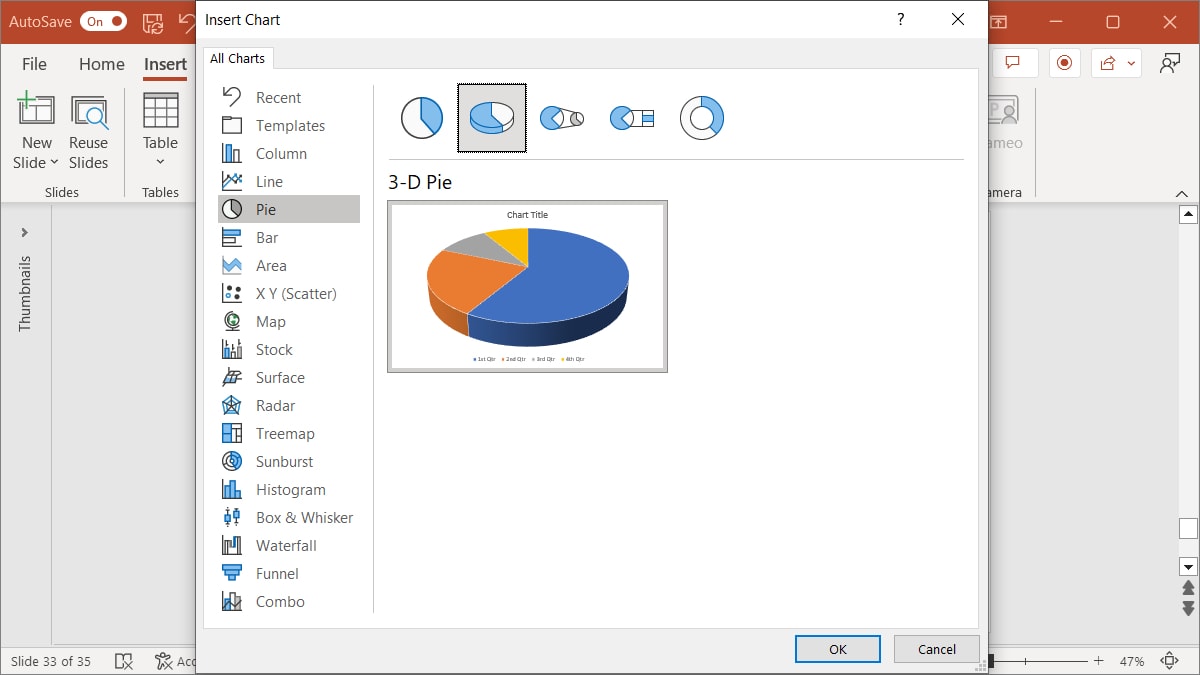
Task: Expand the Thumbnails pane chevron
Action: 25,232
